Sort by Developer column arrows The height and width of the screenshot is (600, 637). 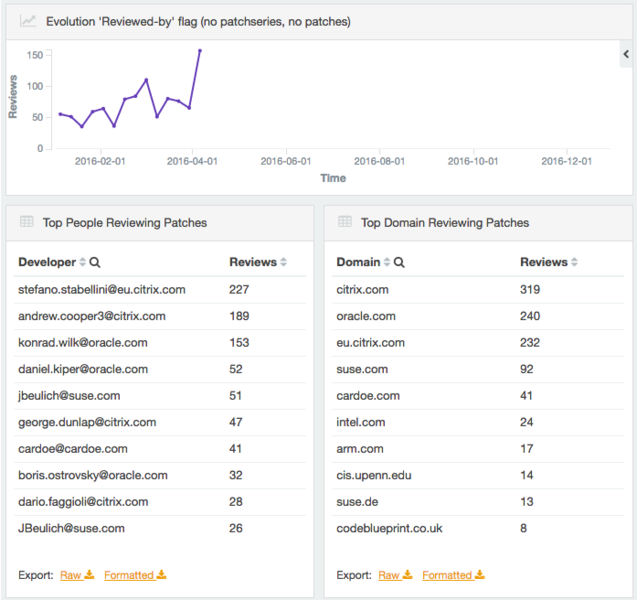[82, 263]
